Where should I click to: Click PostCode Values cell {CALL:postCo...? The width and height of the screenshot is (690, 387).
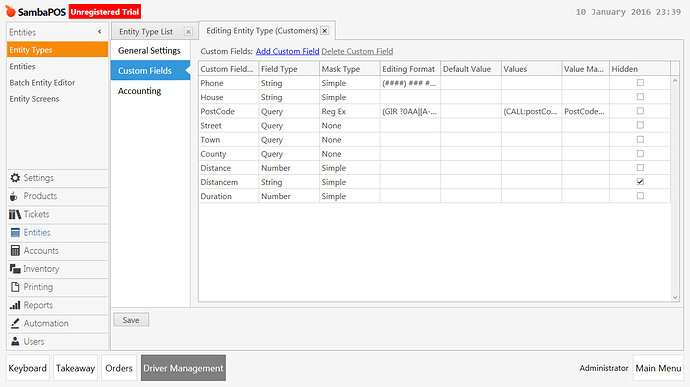click(x=532, y=111)
